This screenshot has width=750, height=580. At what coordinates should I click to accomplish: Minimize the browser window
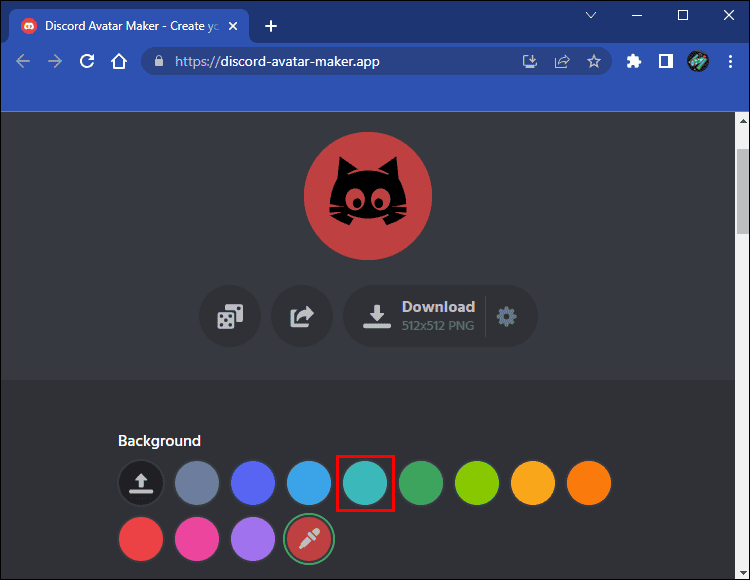tap(637, 15)
